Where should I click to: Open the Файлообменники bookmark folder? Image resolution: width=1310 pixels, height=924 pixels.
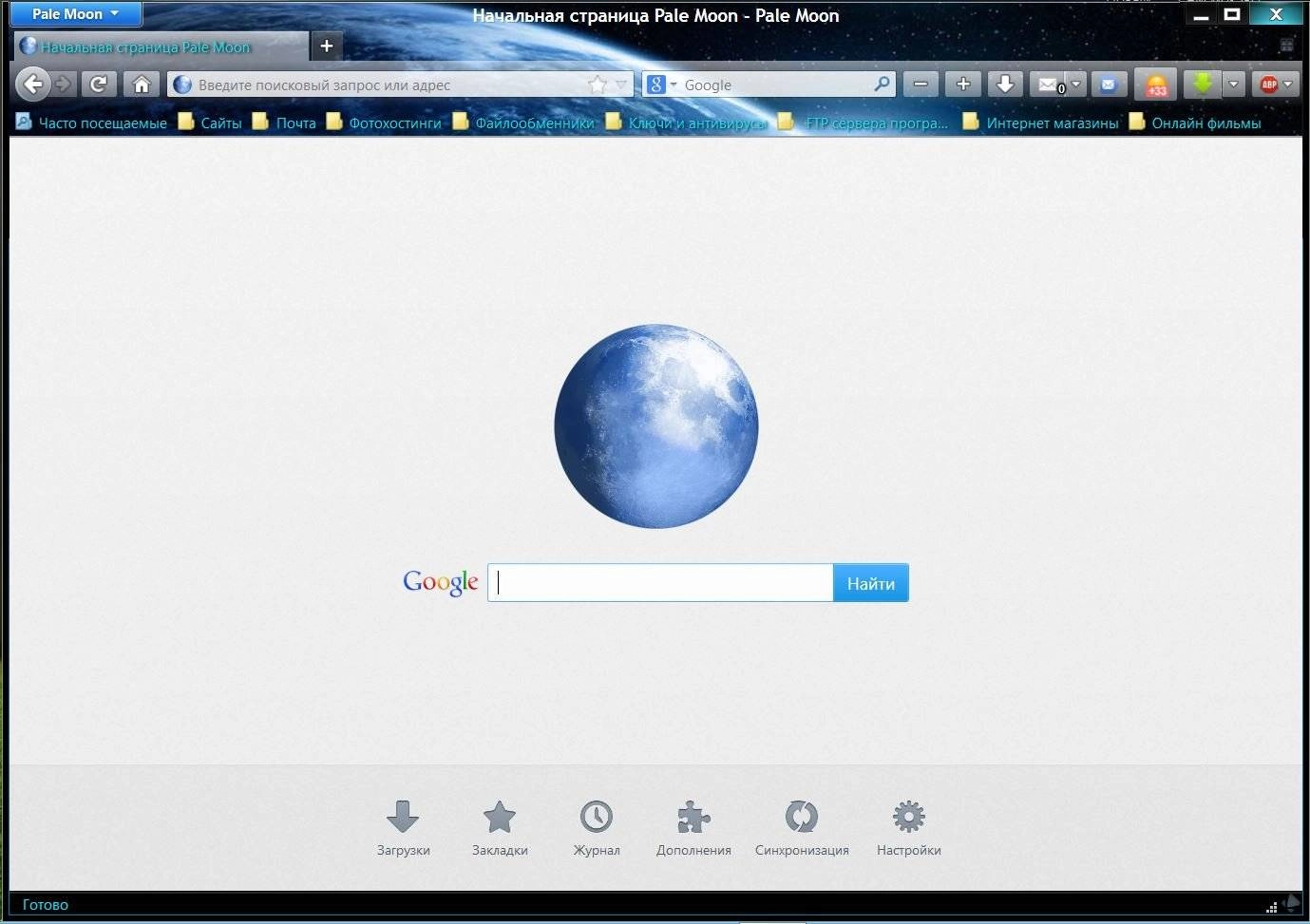click(x=523, y=123)
